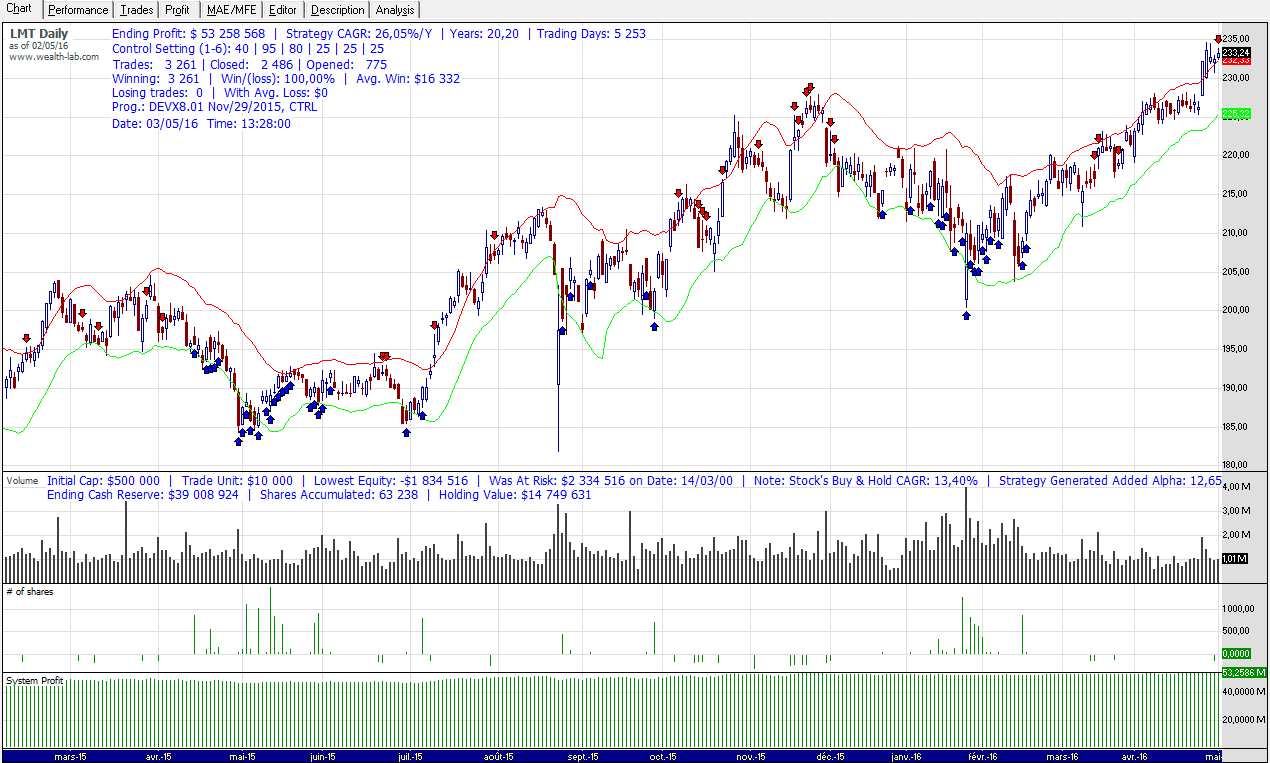The width and height of the screenshot is (1270, 763).
Task: View the Description tab
Action: [337, 10]
